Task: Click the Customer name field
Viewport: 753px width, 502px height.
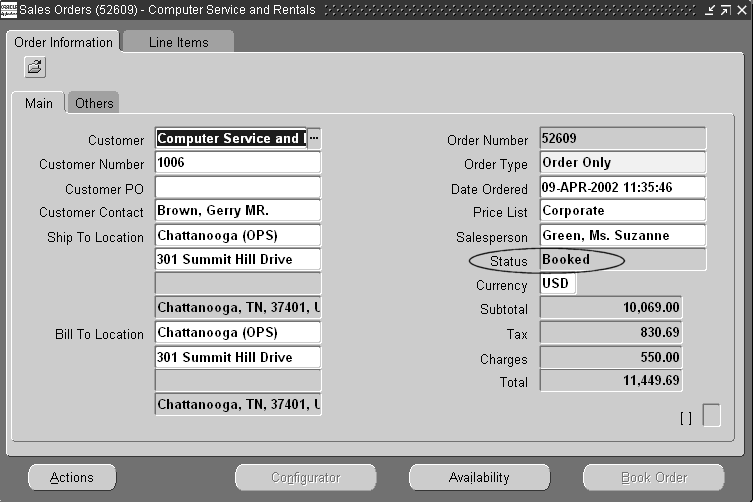Action: 231,138
